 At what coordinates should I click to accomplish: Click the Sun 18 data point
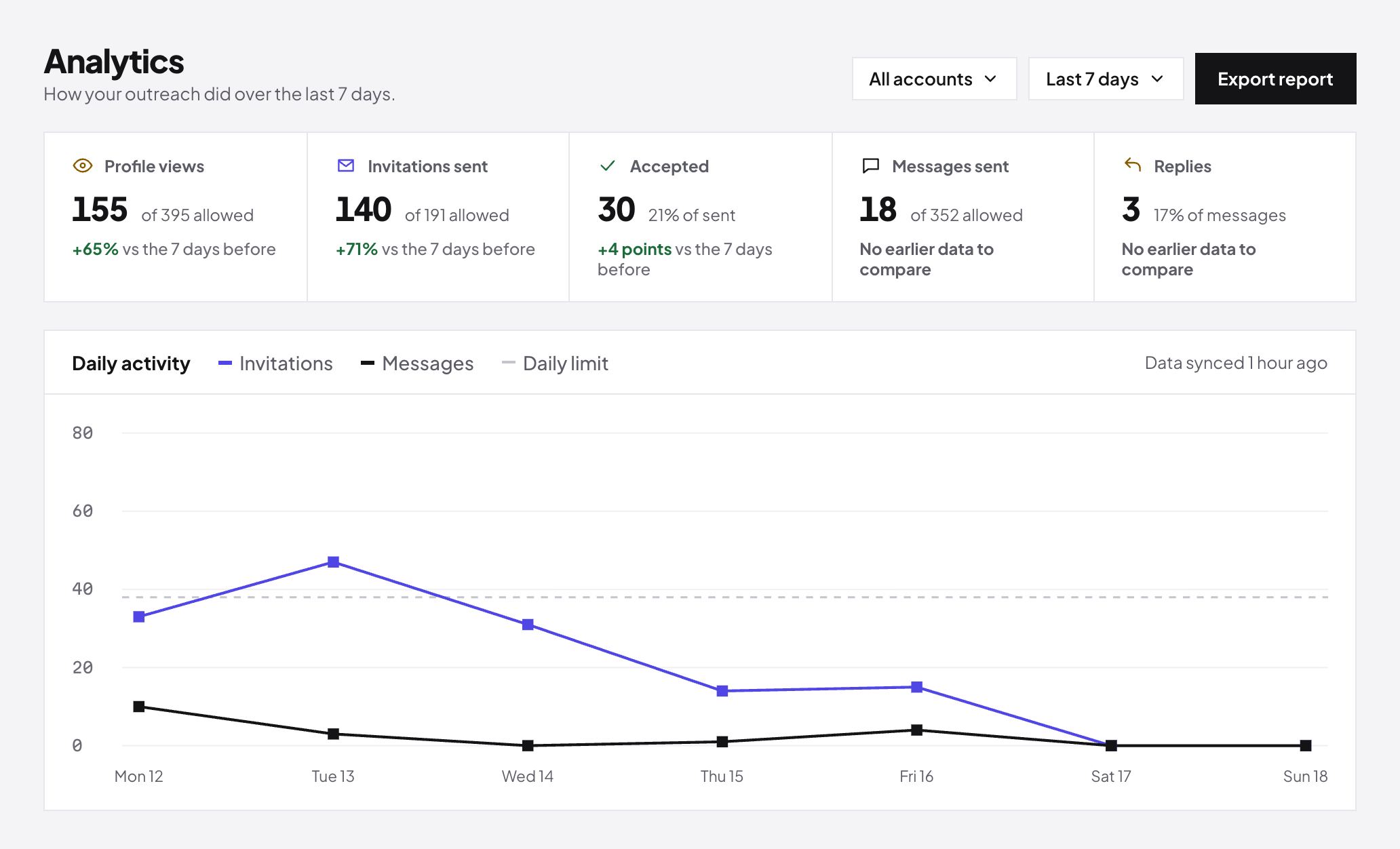(1306, 745)
